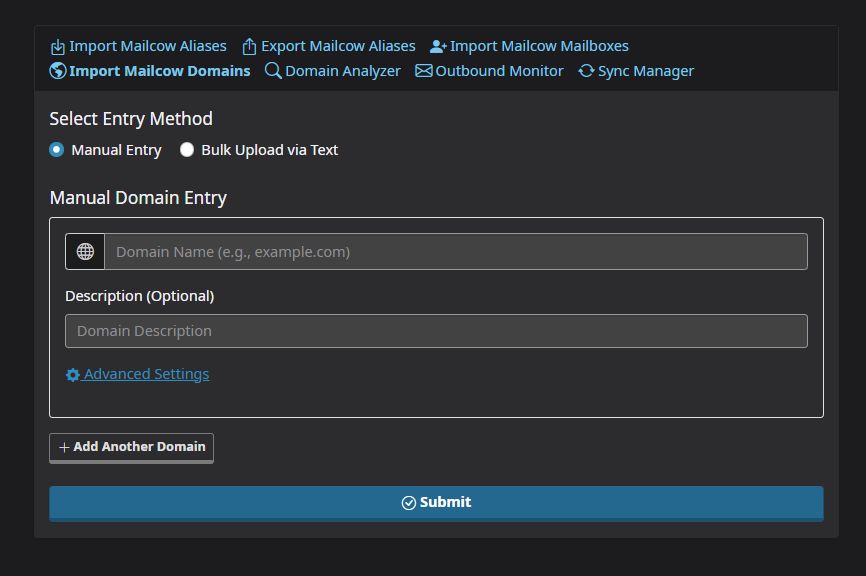Switch to the Export Mailcow Aliases tab
This screenshot has width=866, height=576.
(338, 46)
